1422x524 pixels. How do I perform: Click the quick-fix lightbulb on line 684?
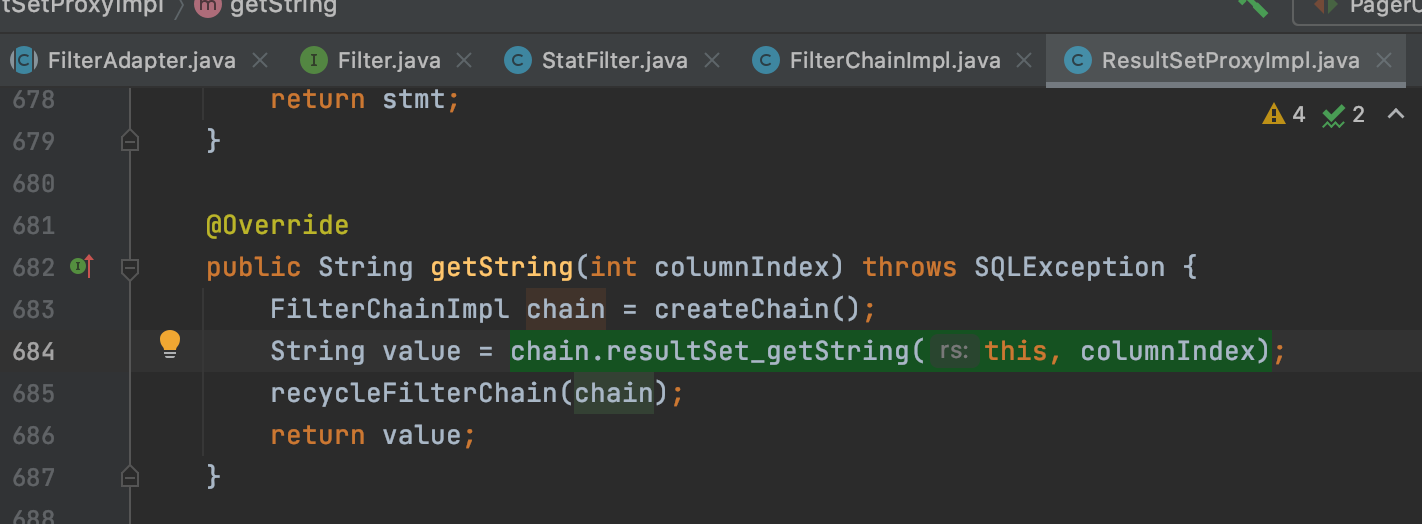click(x=170, y=344)
